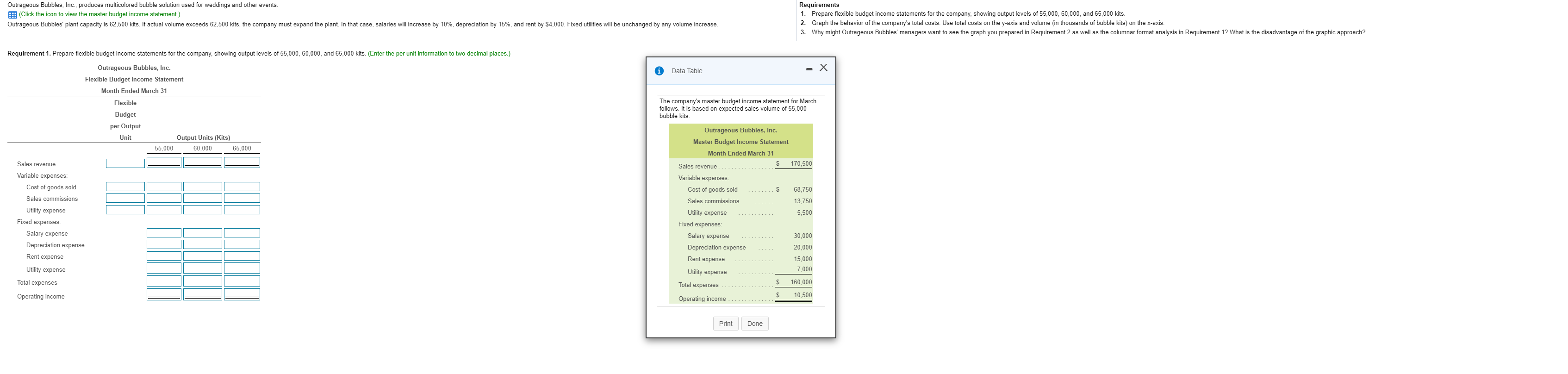Screen dimensions: 1568x374
Task: Click requirement 1 text in Requirements list
Action: pos(968,13)
